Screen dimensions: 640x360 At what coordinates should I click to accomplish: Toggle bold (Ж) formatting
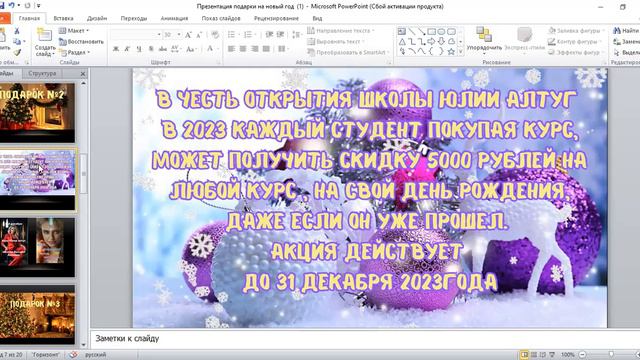point(116,49)
